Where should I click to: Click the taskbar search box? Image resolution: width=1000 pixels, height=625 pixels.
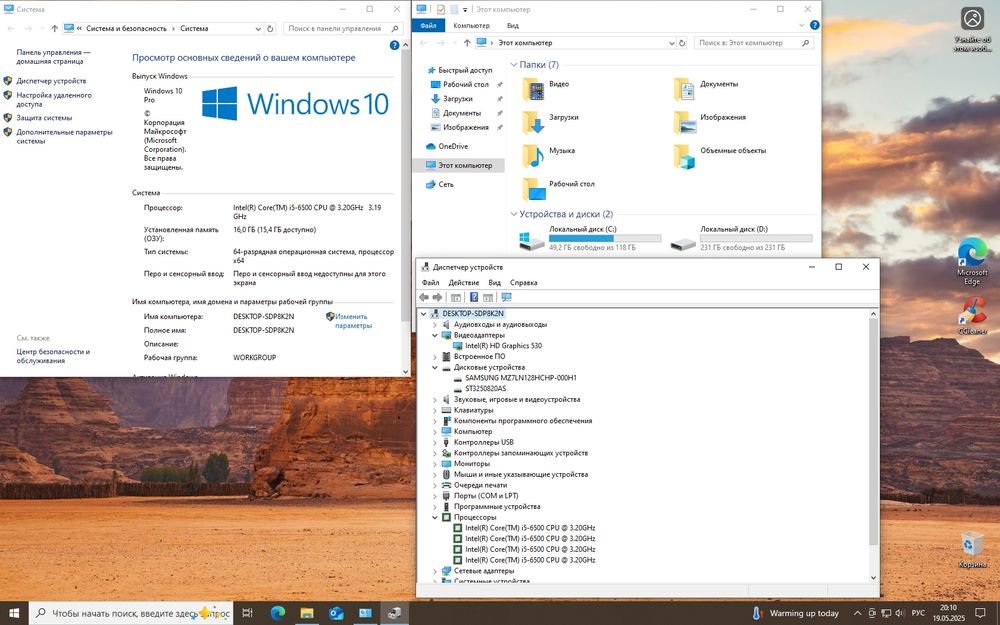pyautogui.click(x=131, y=613)
